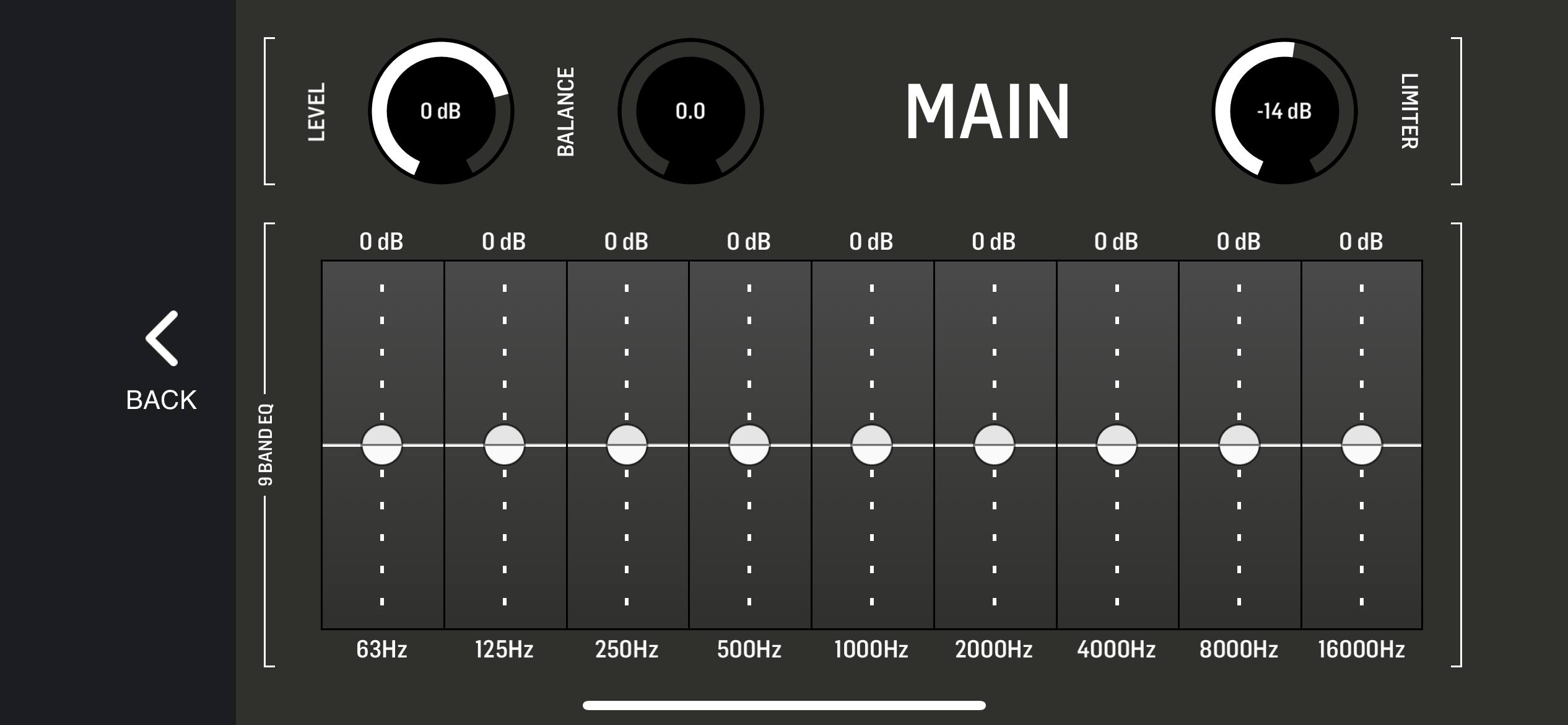Click the BACK chevron arrow icon
The image size is (1568, 725).
(x=162, y=338)
